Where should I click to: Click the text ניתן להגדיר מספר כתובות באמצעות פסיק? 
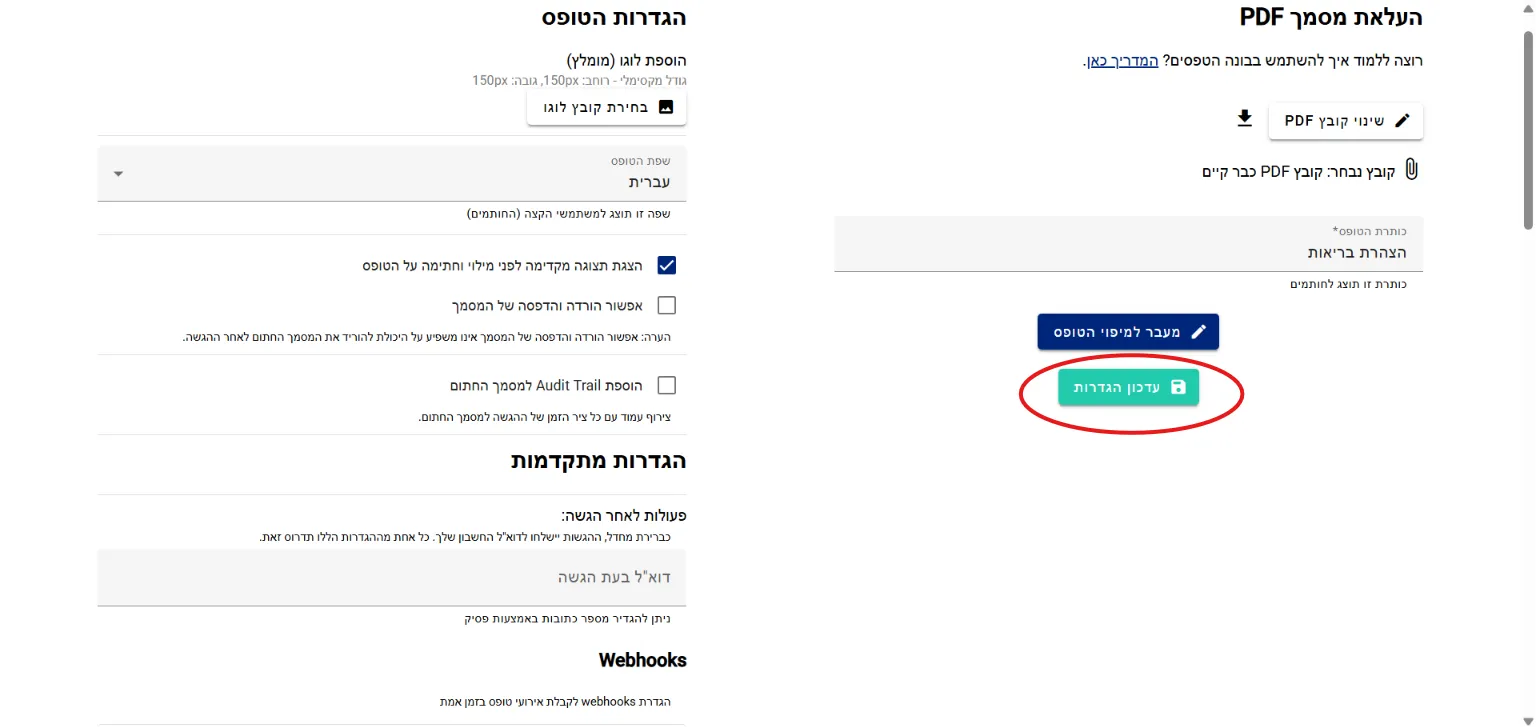[568, 619]
